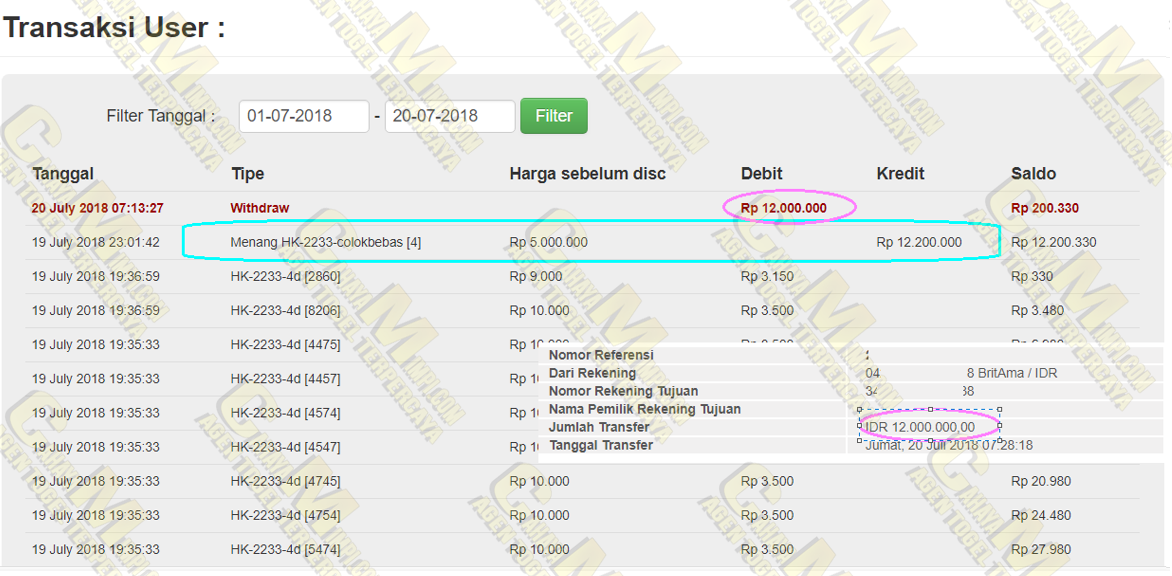Click the Rp 27.980 saldo value
Image resolution: width=1172 pixels, height=576 pixels.
[x=1041, y=549]
